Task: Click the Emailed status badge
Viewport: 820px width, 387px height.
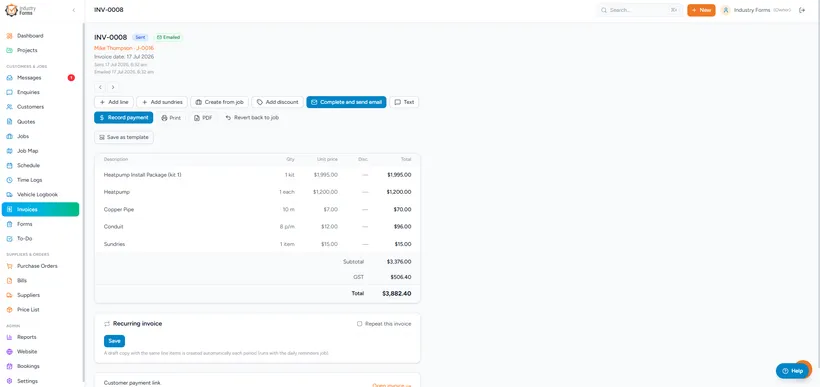Action: [x=168, y=37]
